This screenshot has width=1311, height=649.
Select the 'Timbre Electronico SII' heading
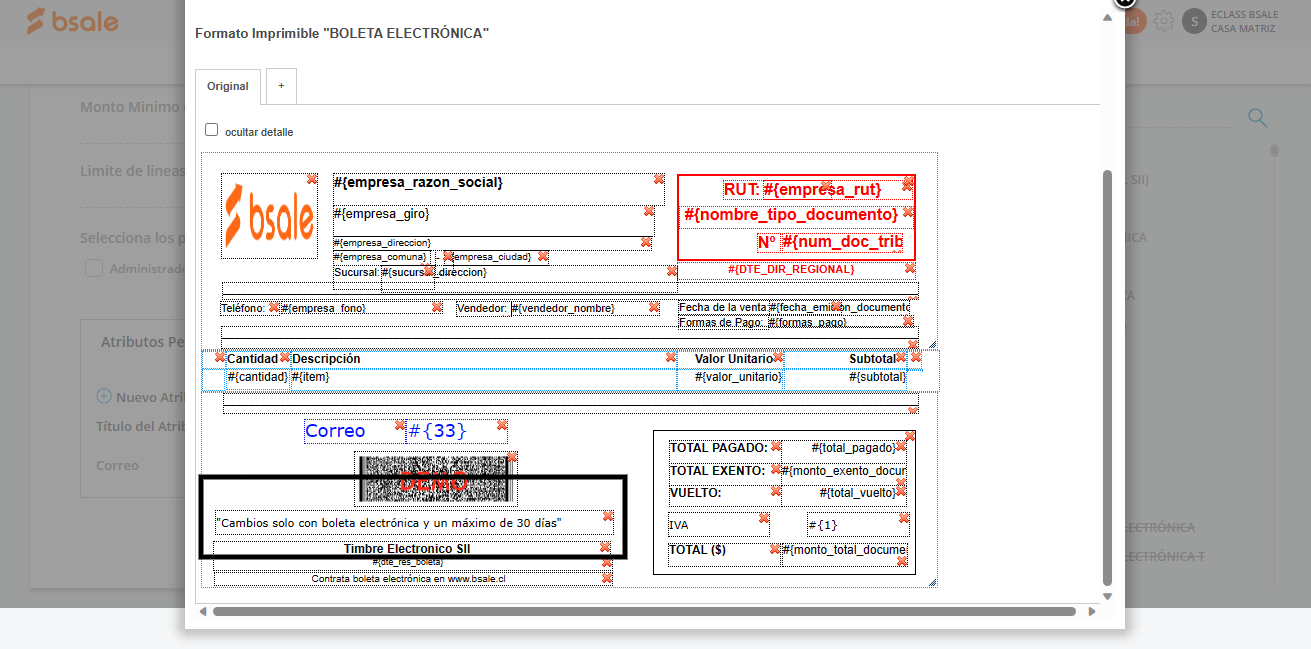(407, 548)
